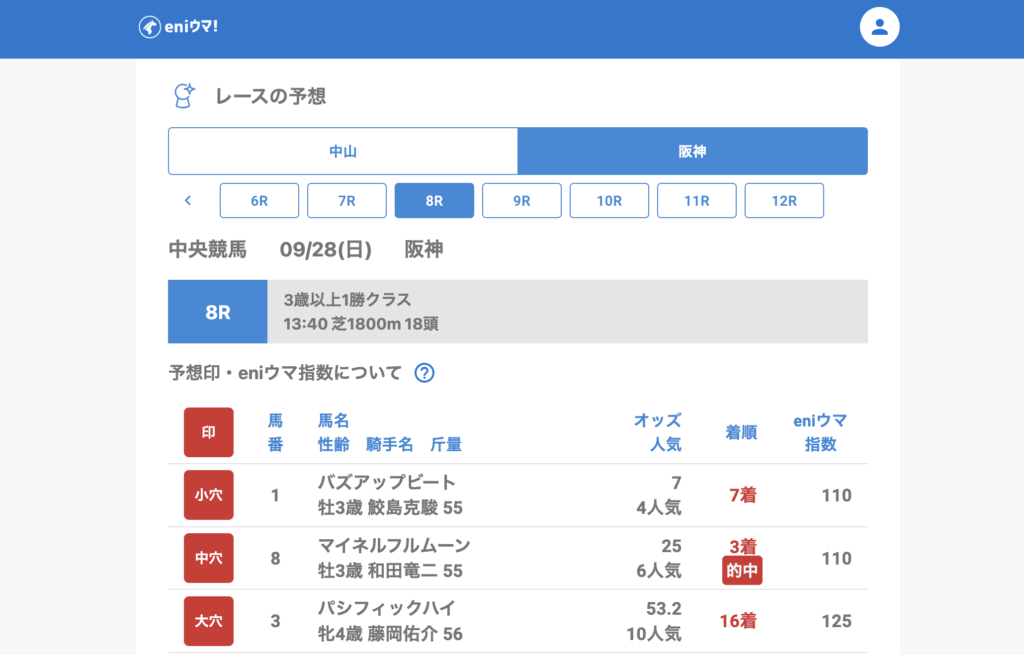The height and width of the screenshot is (655, 1024).
Task: Select the 6R race button
Action: click(x=259, y=200)
